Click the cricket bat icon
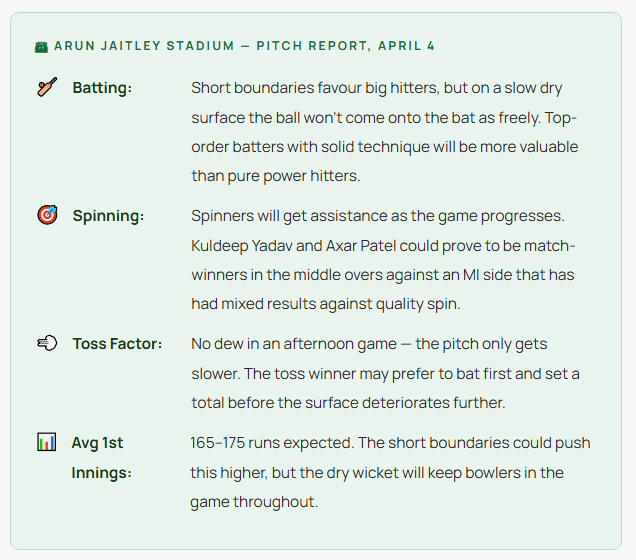This screenshot has width=636, height=560. [x=46, y=88]
